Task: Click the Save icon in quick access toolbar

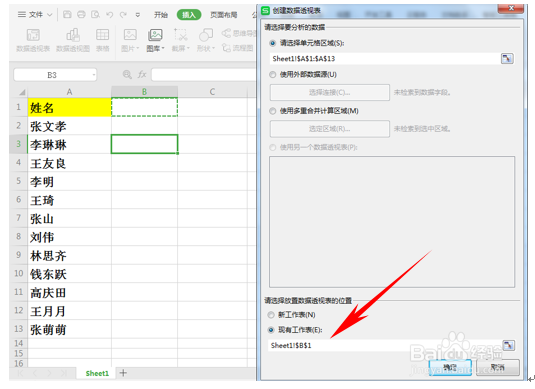Action: tap(68, 14)
